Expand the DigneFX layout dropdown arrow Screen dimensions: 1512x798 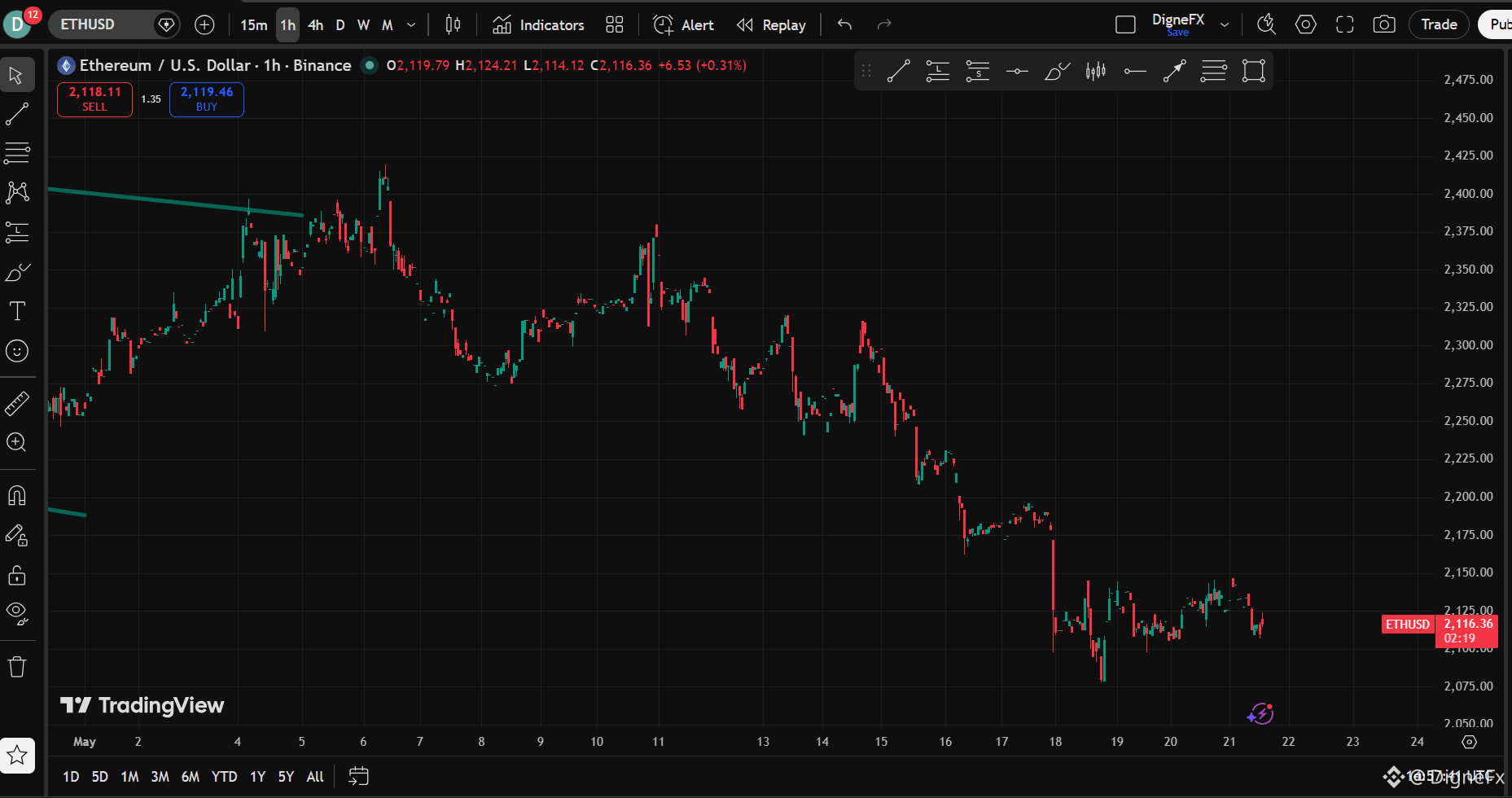click(x=1224, y=25)
